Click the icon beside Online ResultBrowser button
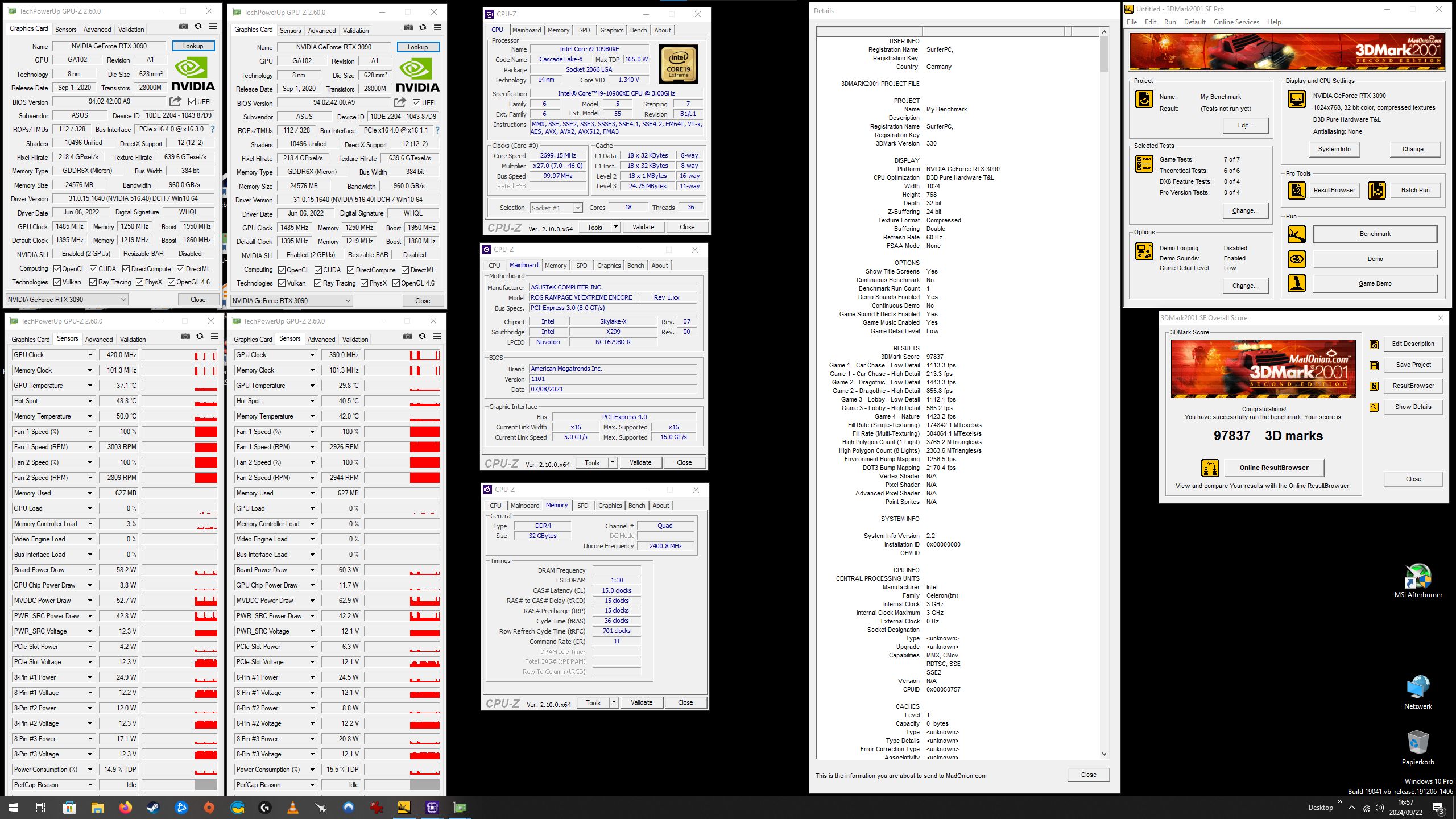1456x819 pixels. (1210, 468)
